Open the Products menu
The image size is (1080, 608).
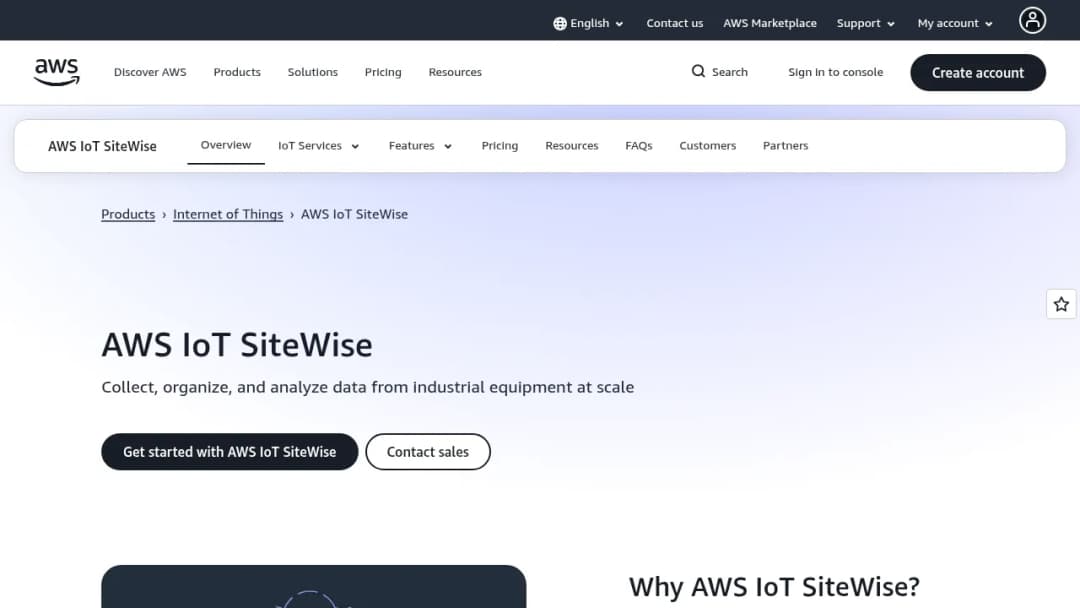pos(237,72)
